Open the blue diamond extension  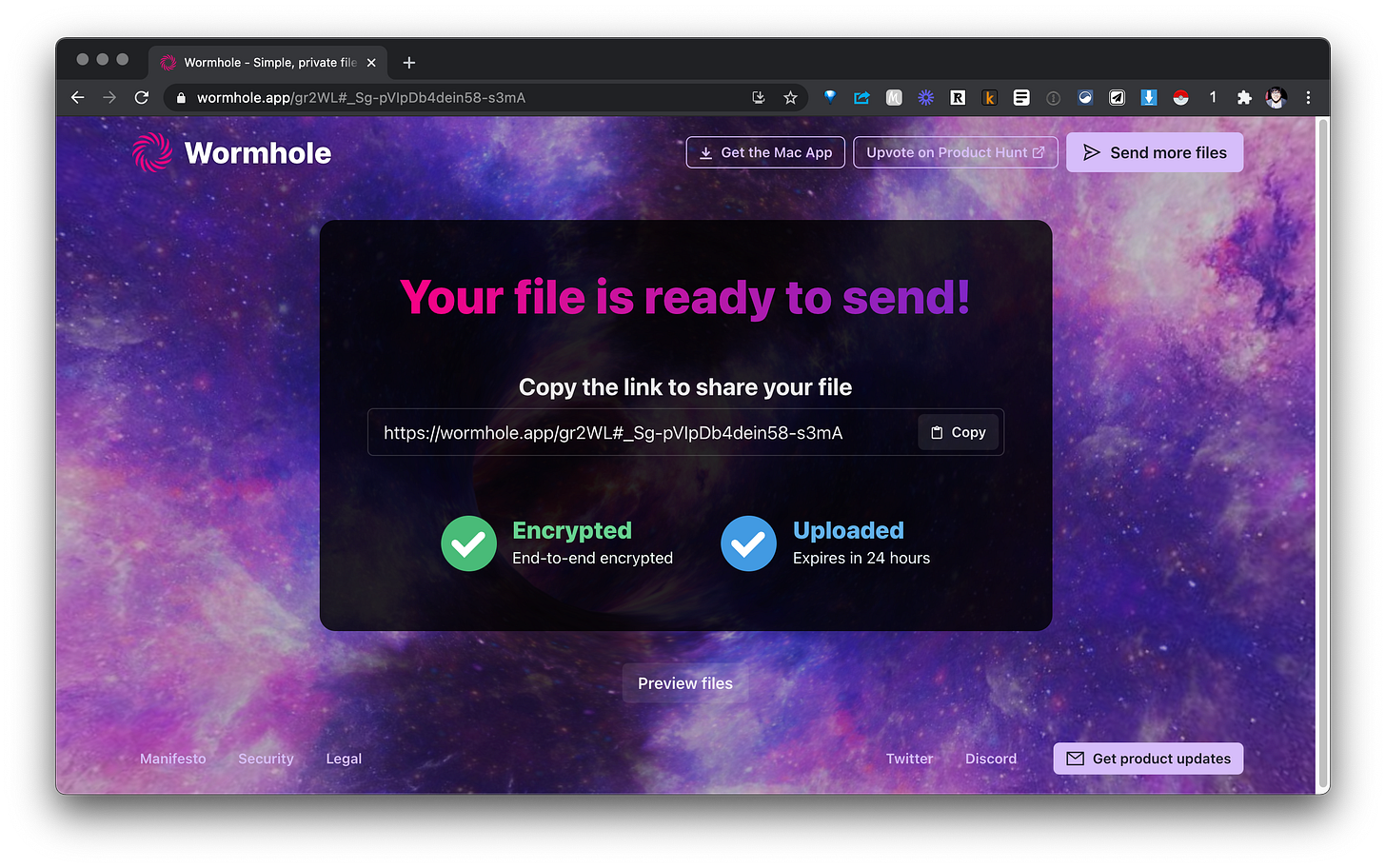click(x=830, y=97)
